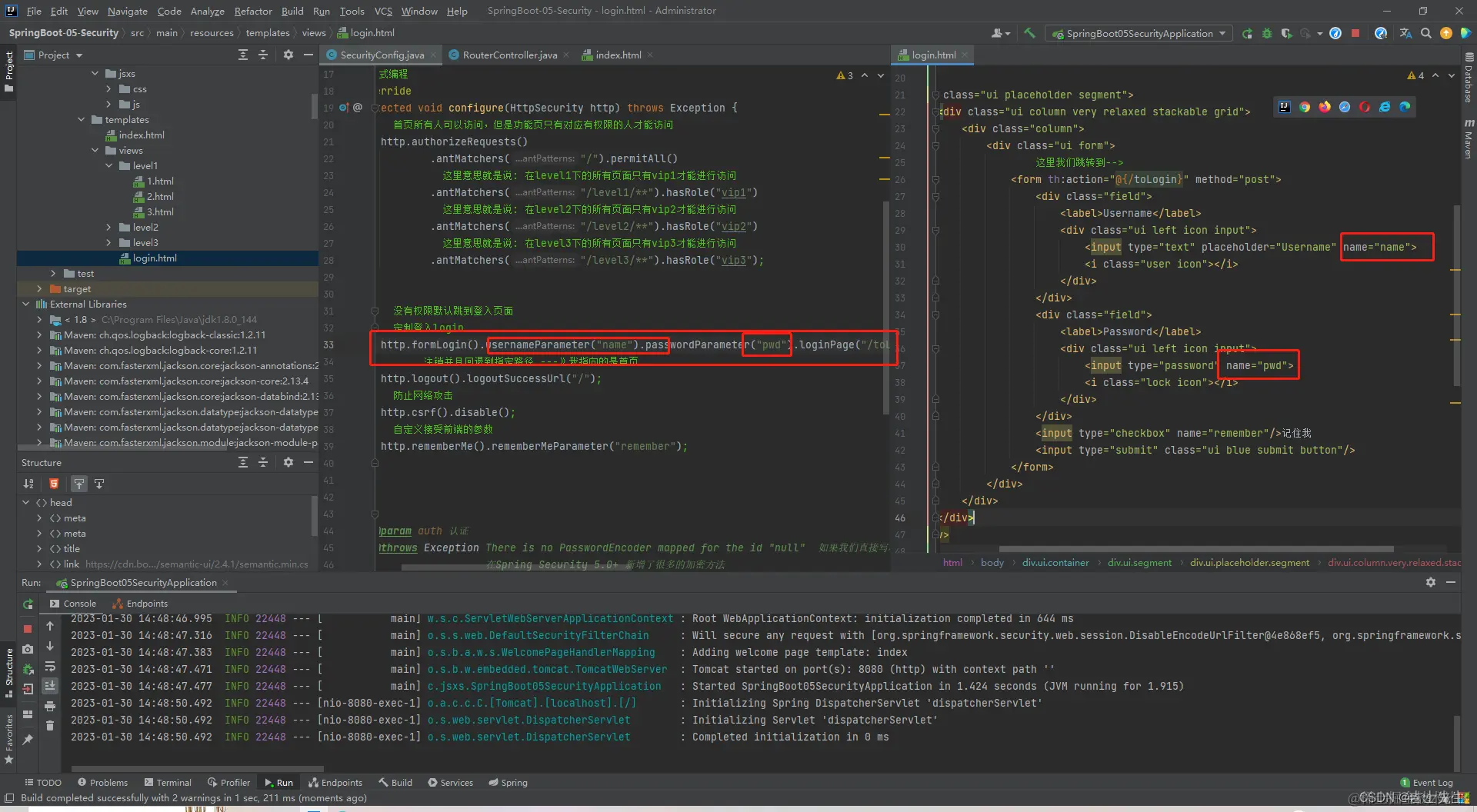Toggle the Database tool window stripe

click(x=1469, y=78)
